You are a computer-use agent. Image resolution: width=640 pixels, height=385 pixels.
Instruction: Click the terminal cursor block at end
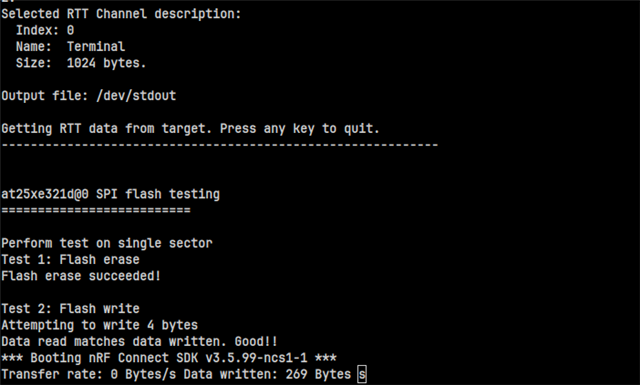(362, 374)
